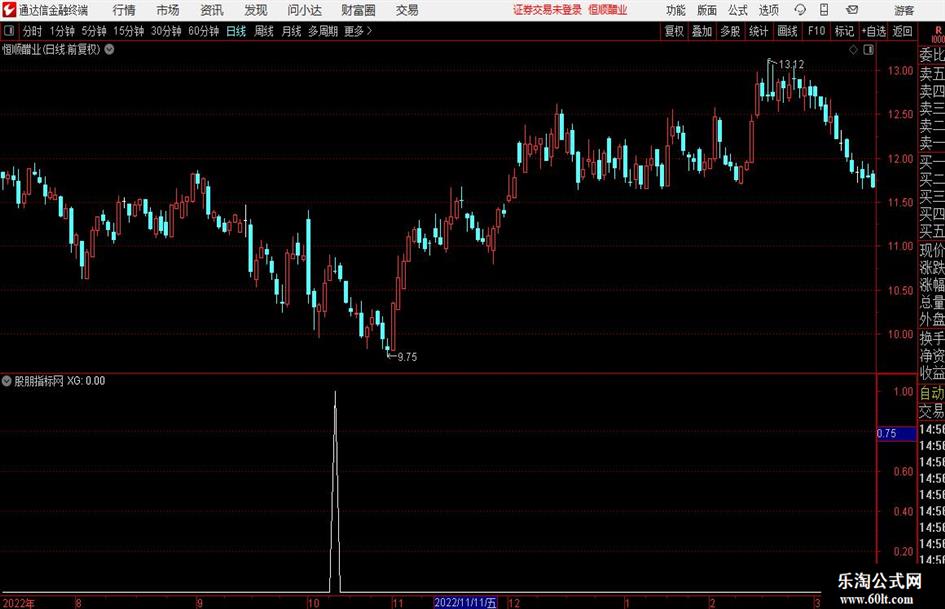The width and height of the screenshot is (945, 609).
Task: Click the 现价 row in side panel
Action: [932, 250]
